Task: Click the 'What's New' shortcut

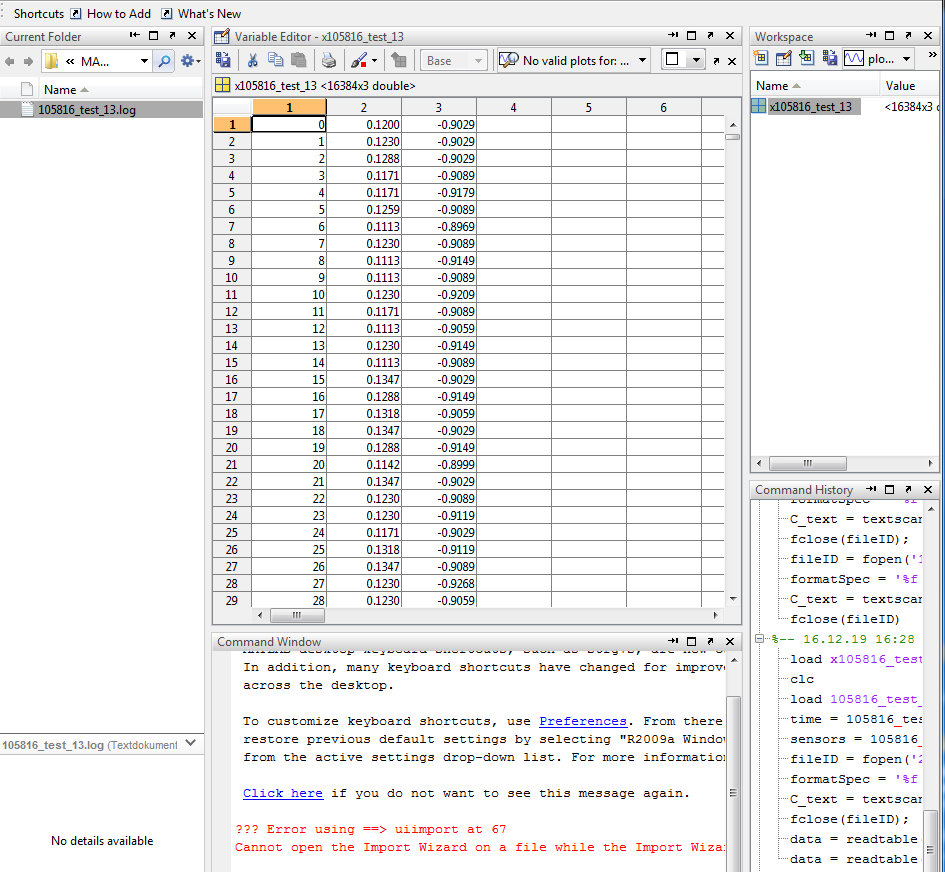Action: click(x=209, y=14)
